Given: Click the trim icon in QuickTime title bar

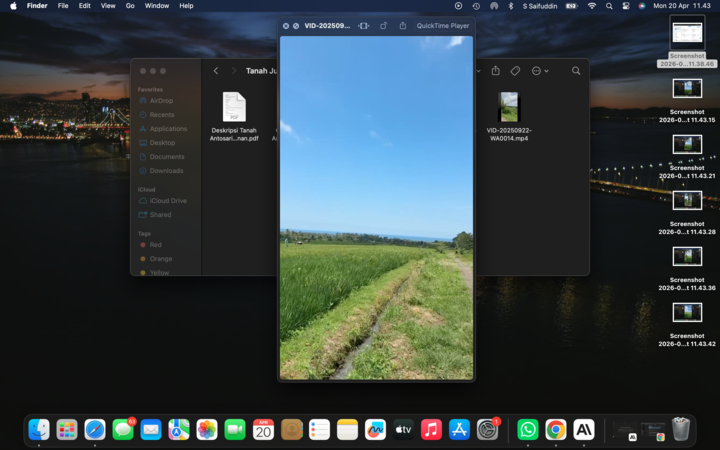Looking at the screenshot, I should click(x=363, y=26).
